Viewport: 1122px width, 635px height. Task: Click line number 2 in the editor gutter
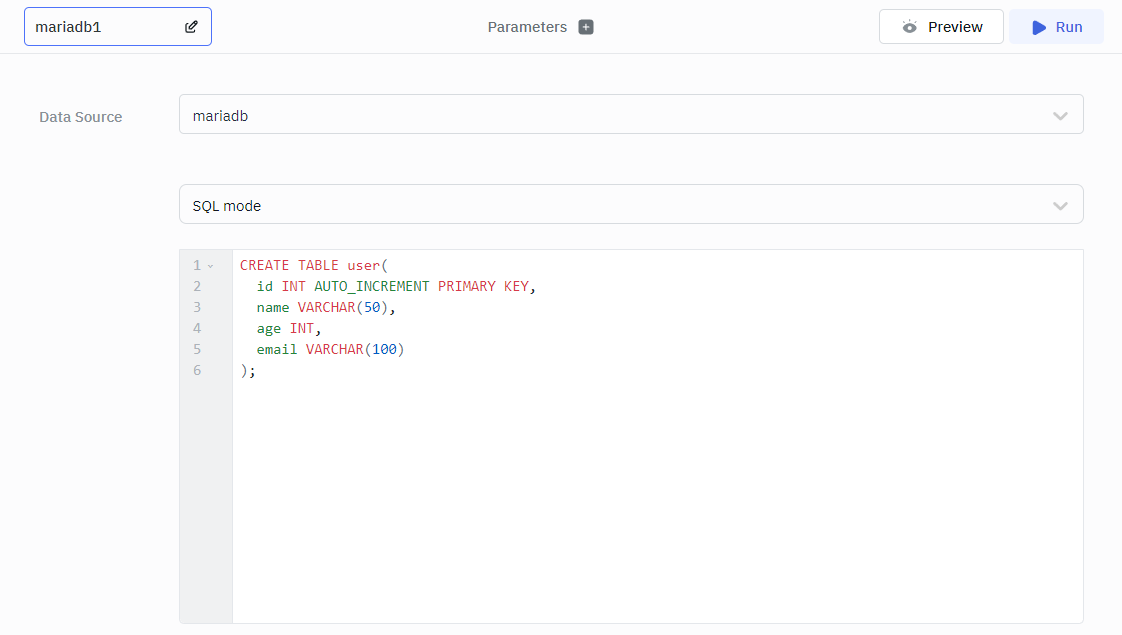pos(197,286)
